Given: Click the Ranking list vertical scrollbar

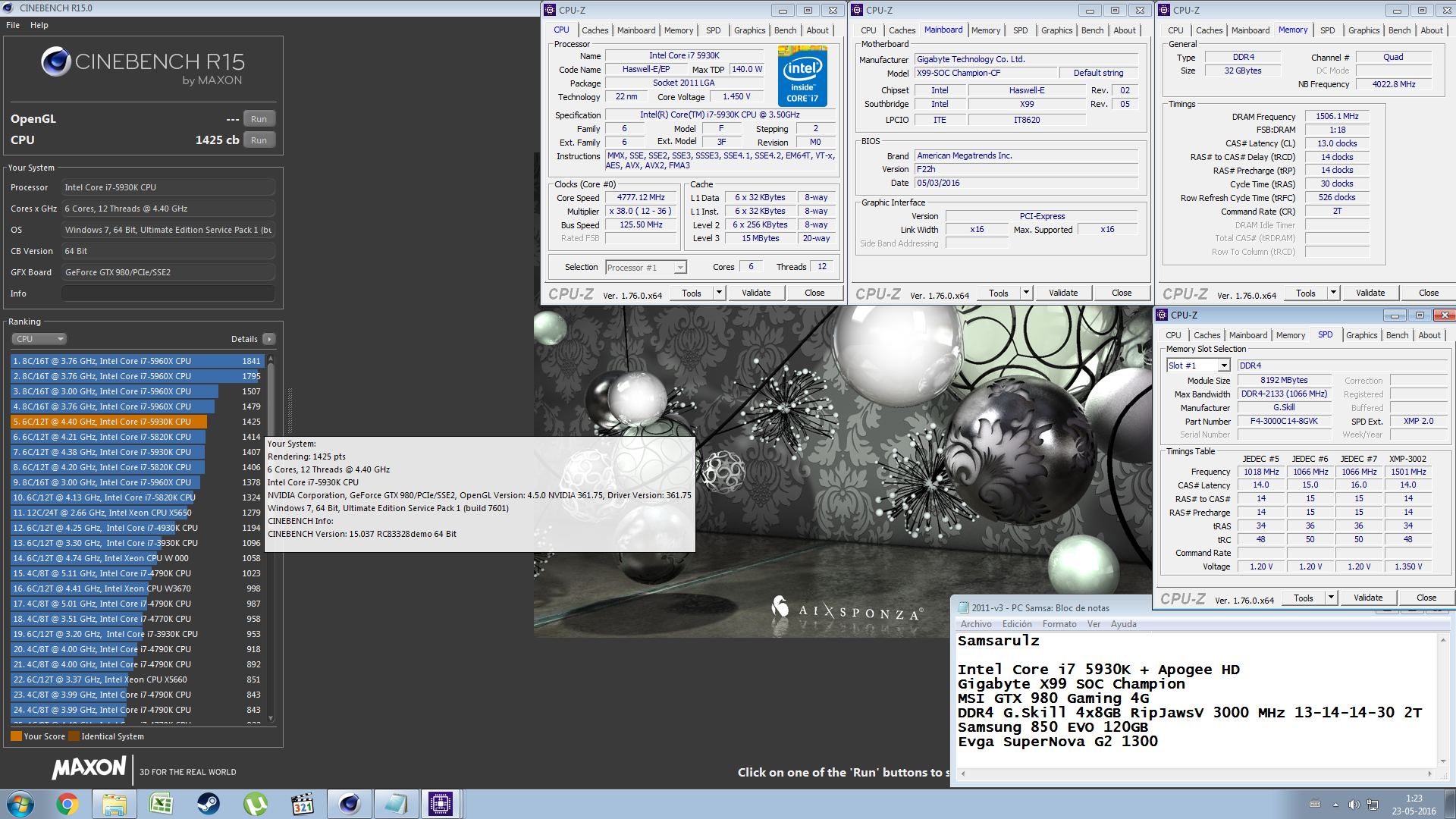Looking at the screenshot, I should click(x=271, y=538).
